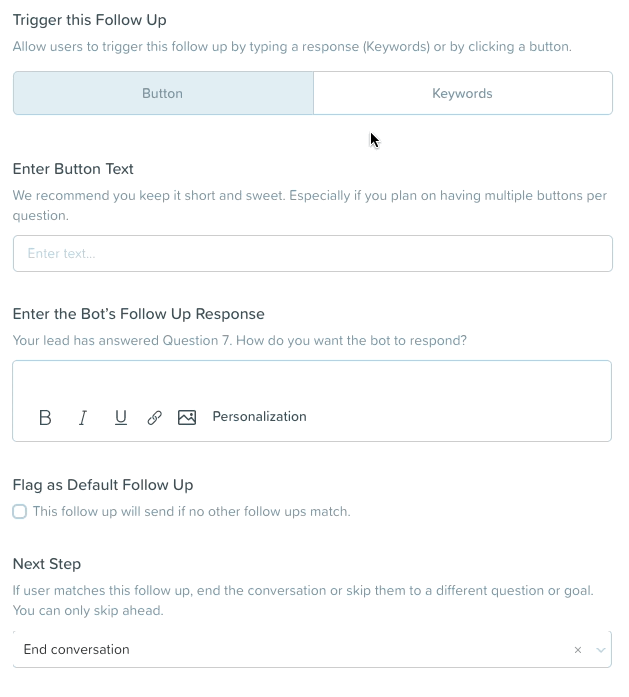
Task: Toggle underline in the response editor
Action: click(120, 417)
